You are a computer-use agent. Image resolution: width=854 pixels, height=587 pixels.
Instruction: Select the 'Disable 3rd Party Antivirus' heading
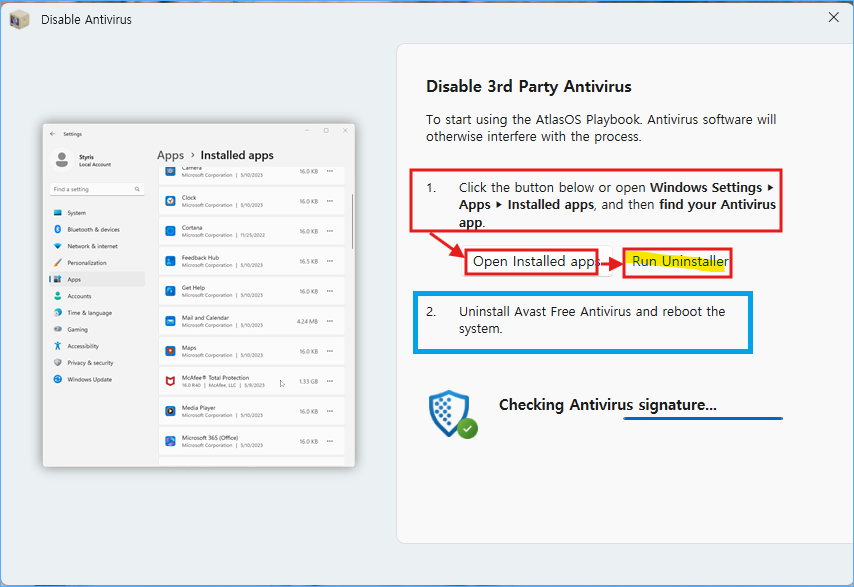(528, 86)
